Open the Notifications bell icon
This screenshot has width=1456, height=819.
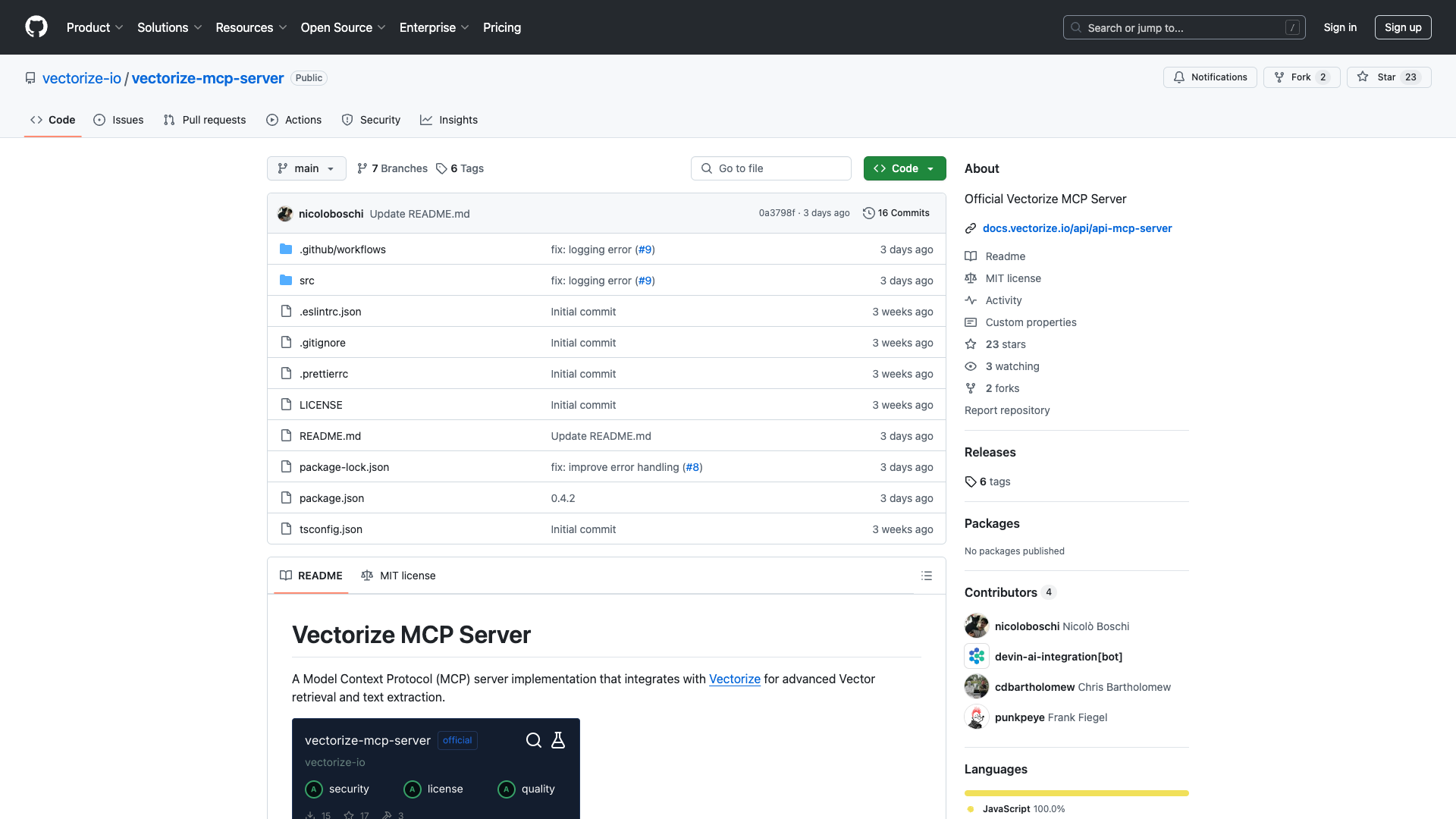point(1181,77)
